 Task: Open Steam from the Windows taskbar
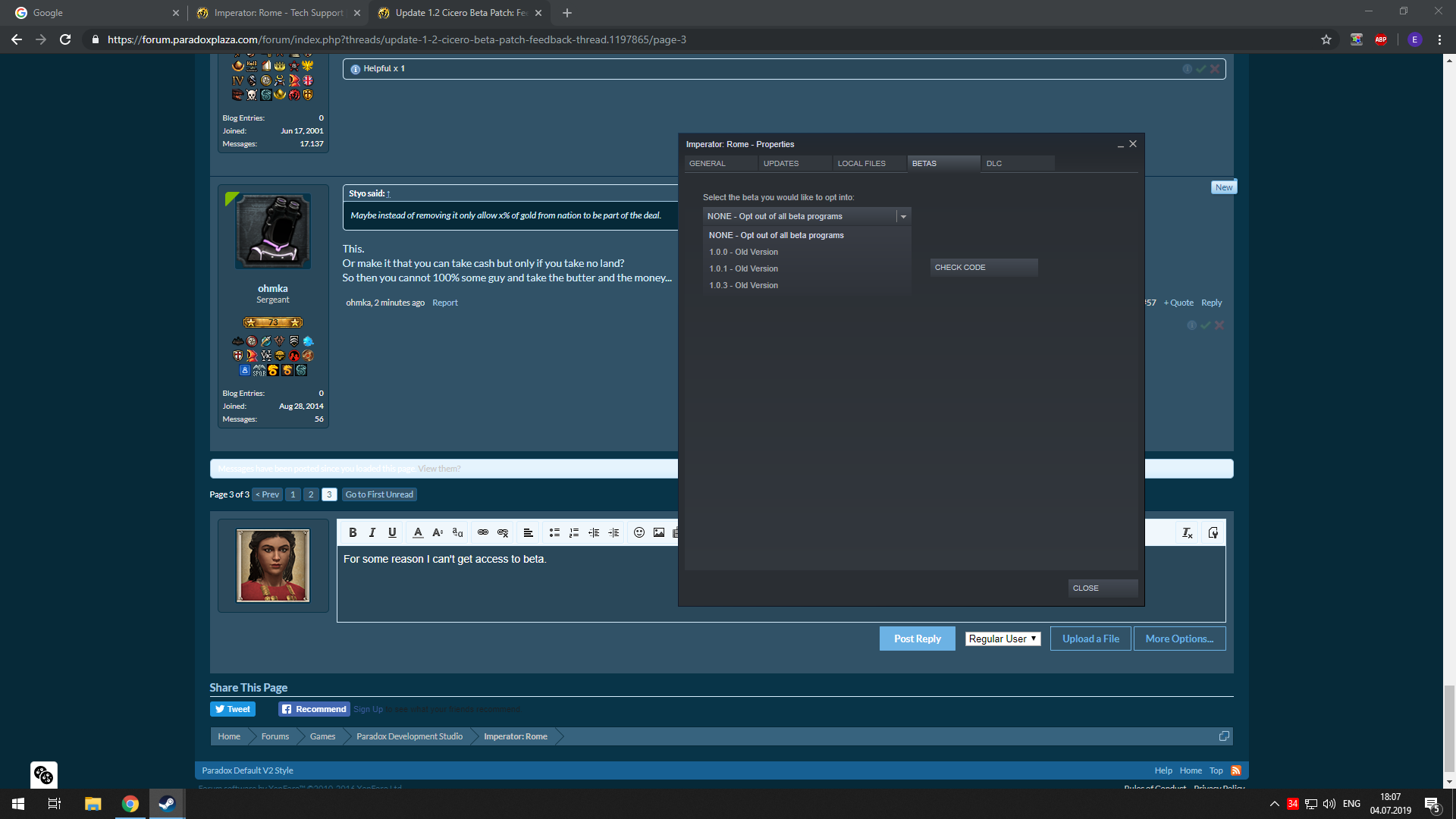pyautogui.click(x=167, y=804)
